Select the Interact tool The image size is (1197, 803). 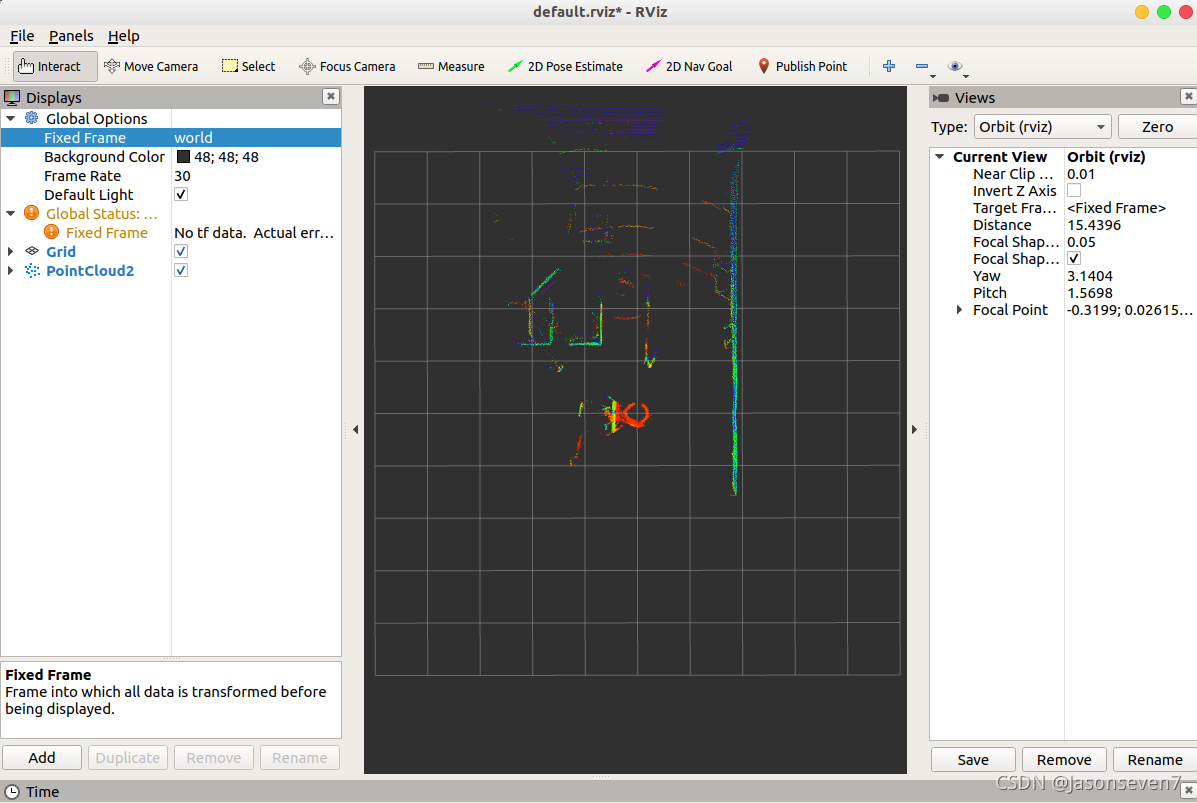pyautogui.click(x=55, y=66)
